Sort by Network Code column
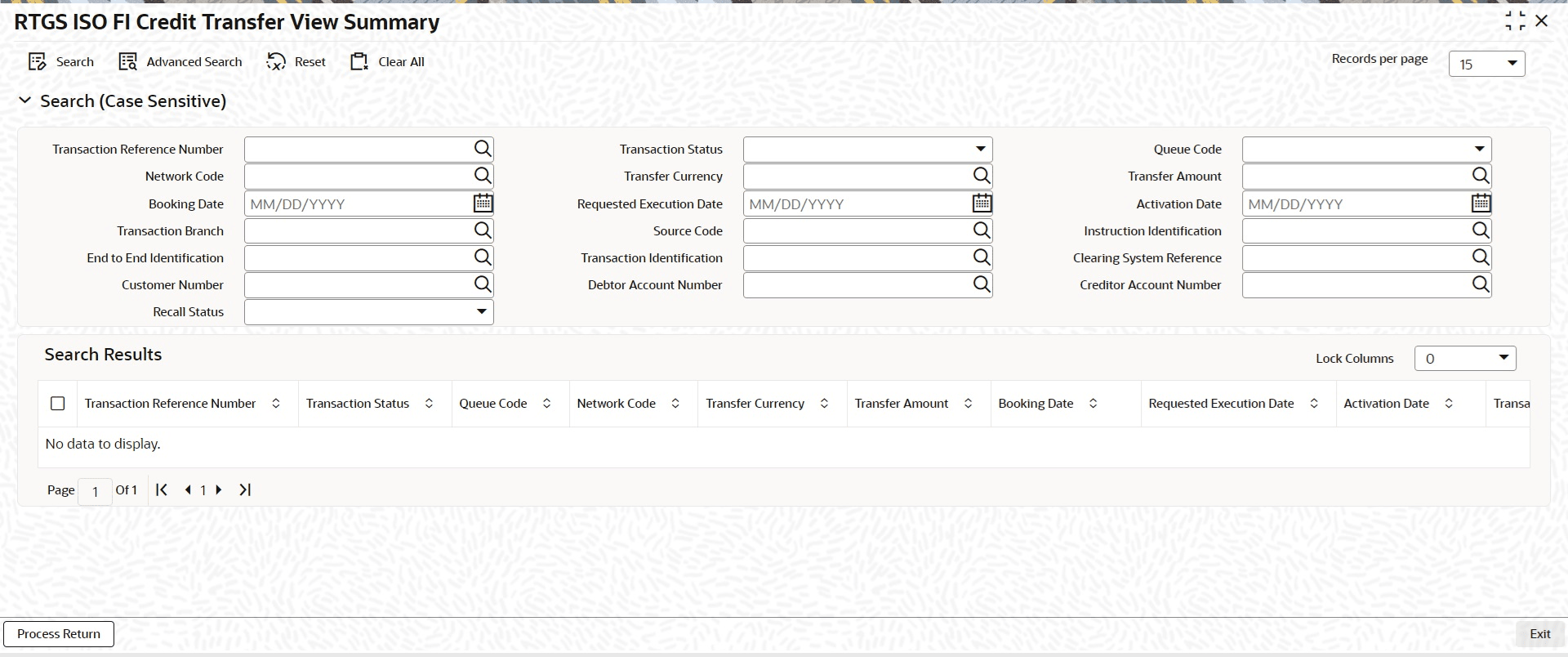Screen dimensions: 1568x657 point(675,403)
